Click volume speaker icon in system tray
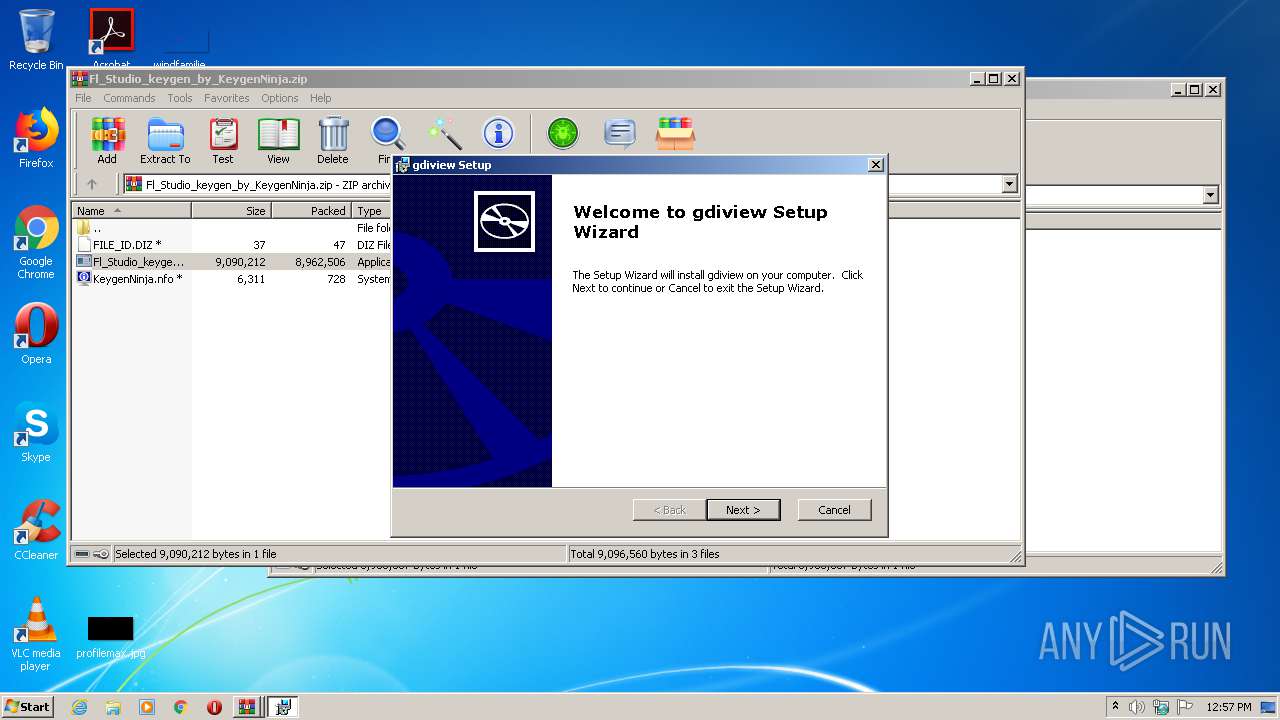Screen dimensions: 1280x720 click(1137, 707)
